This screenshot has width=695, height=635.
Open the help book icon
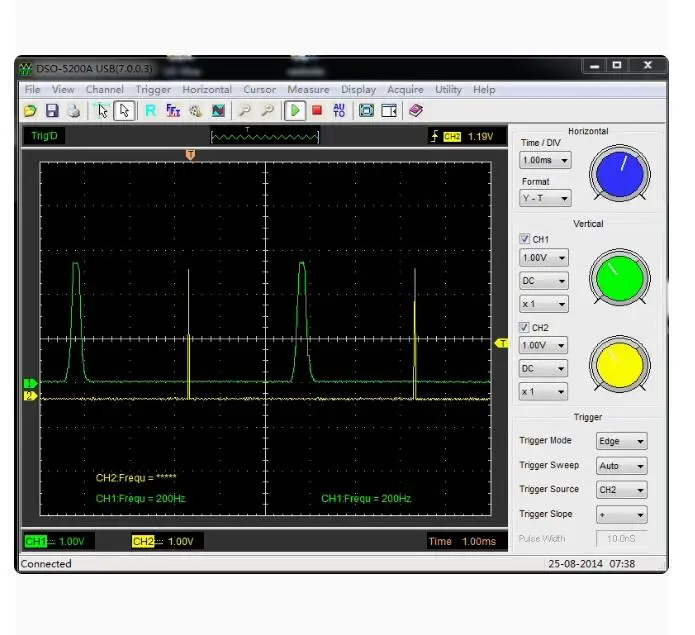[416, 111]
